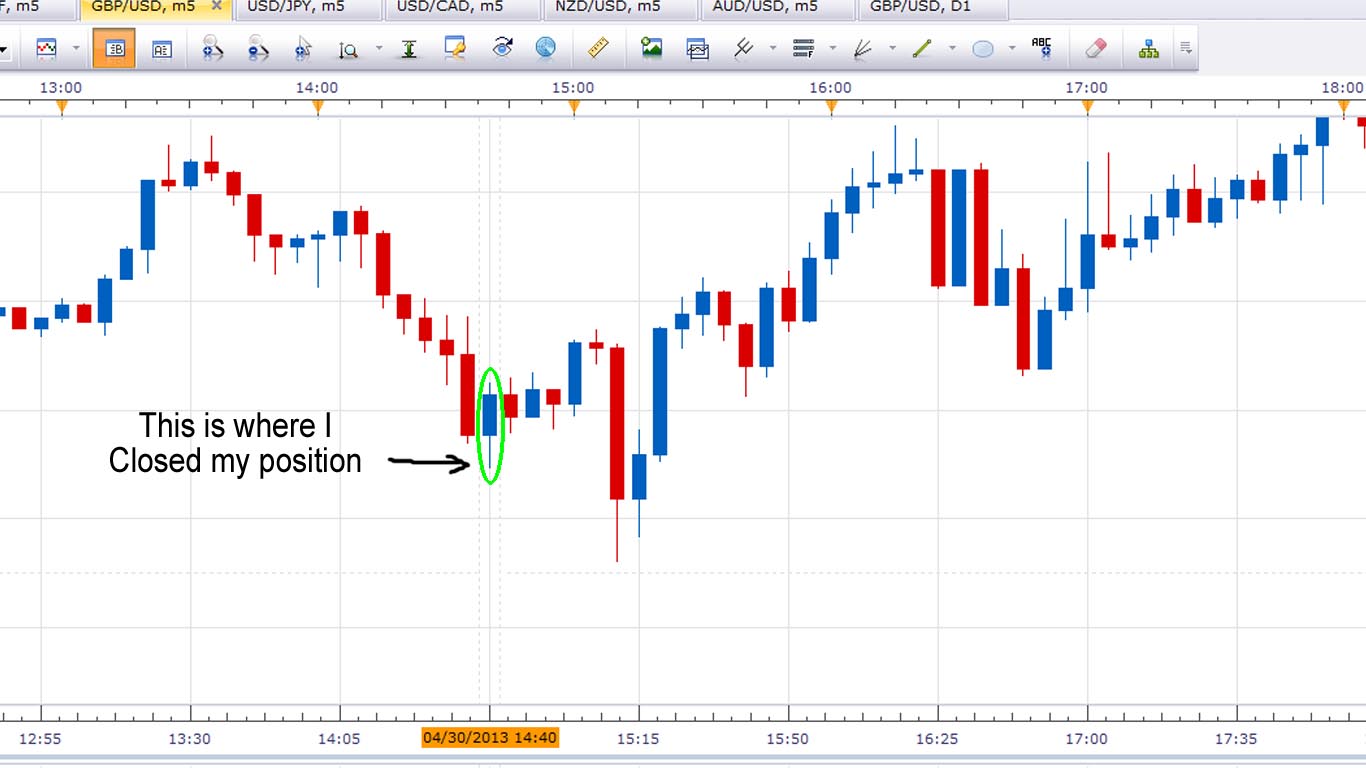Click the 16:25 time axis label
1366x768 pixels.
pos(937,739)
